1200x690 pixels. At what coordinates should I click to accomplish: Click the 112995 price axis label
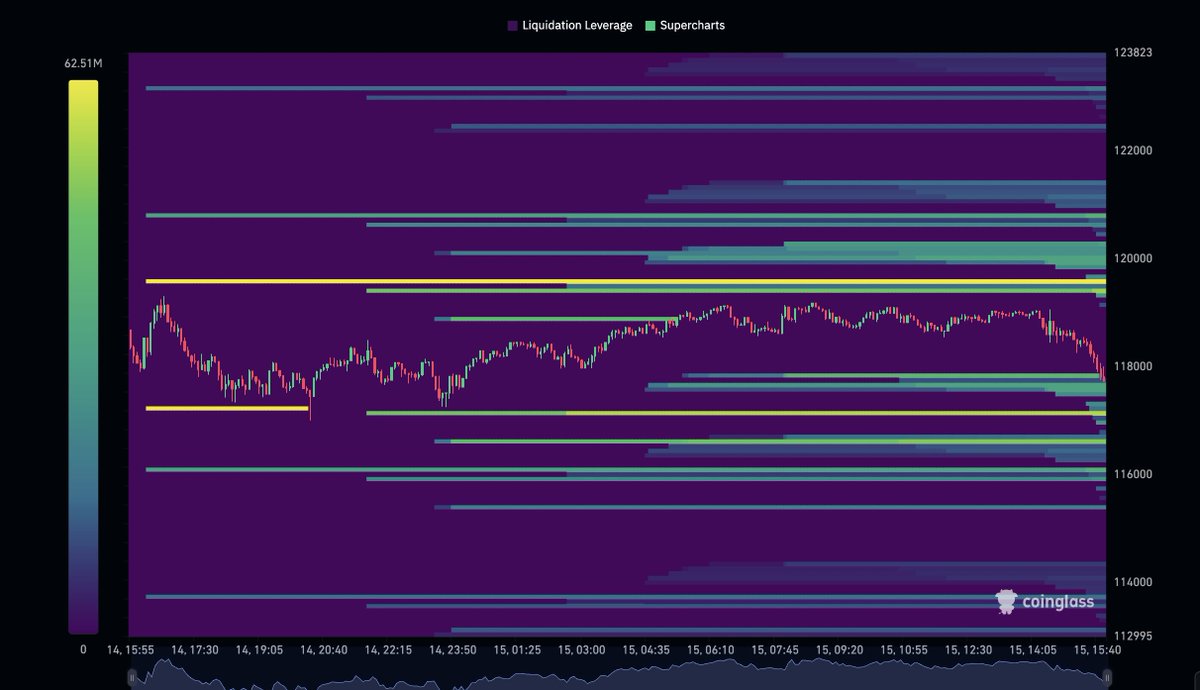click(x=1132, y=635)
